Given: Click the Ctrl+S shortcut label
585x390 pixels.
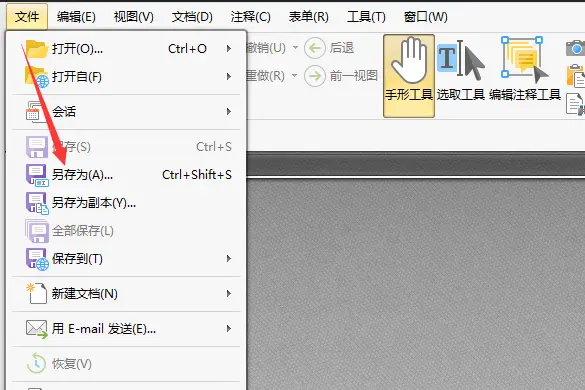Looking at the screenshot, I should pyautogui.click(x=214, y=147).
